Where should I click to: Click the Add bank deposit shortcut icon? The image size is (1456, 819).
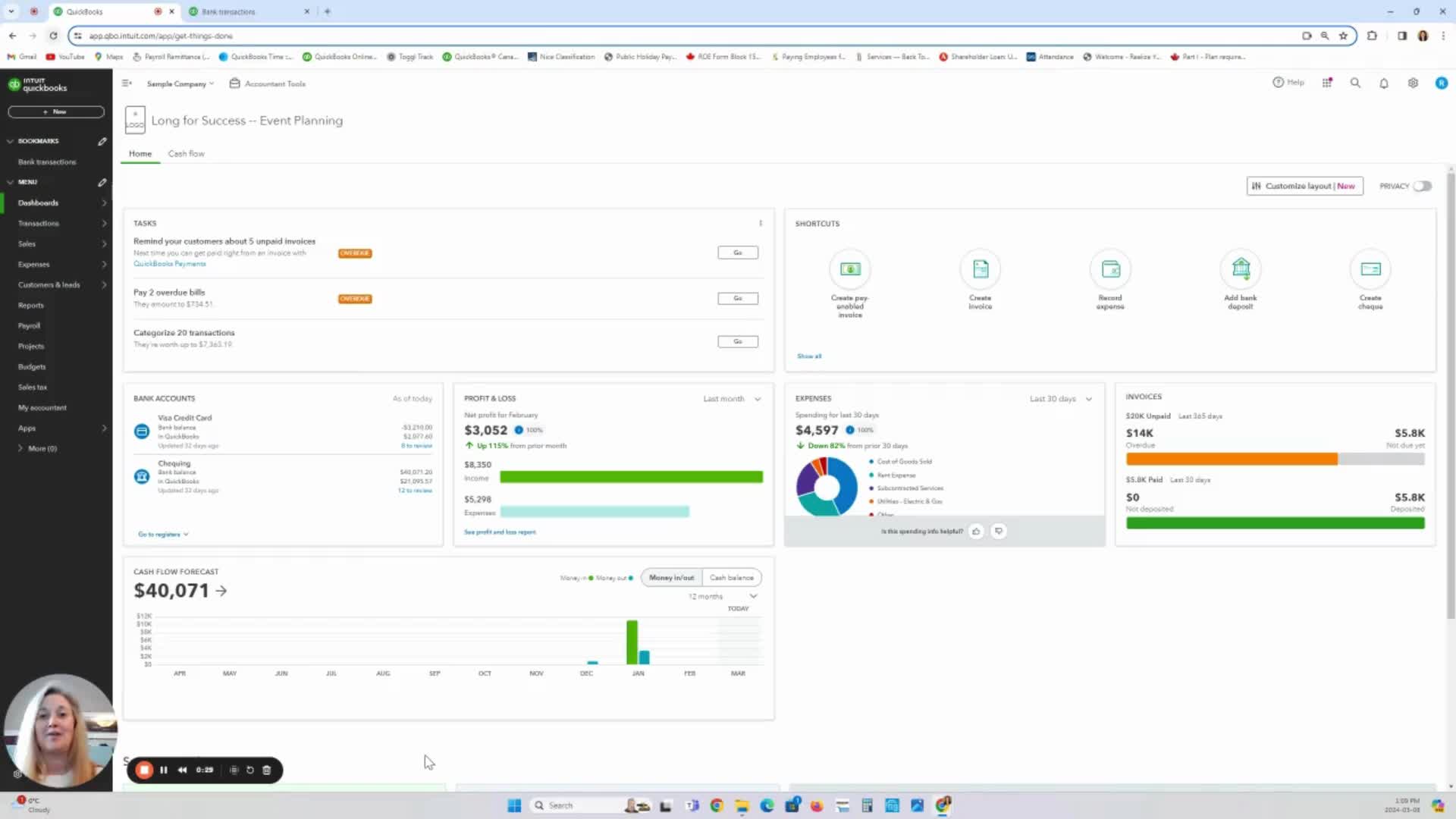click(x=1241, y=269)
